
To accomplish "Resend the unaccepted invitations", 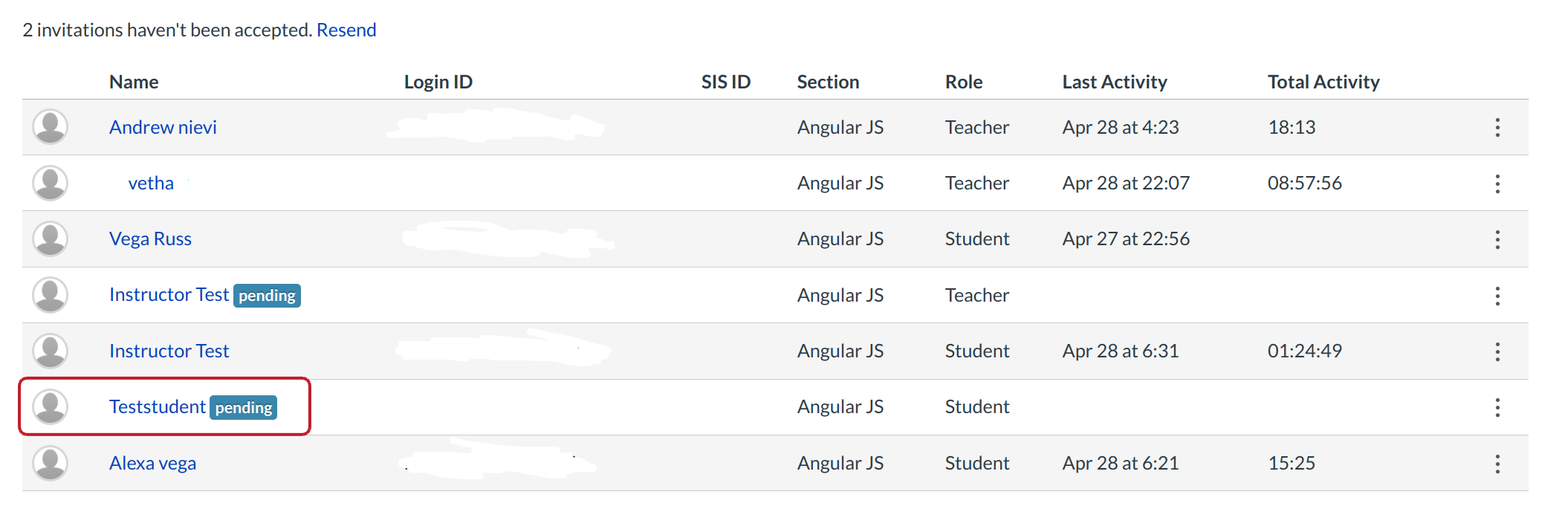I will coord(346,30).
